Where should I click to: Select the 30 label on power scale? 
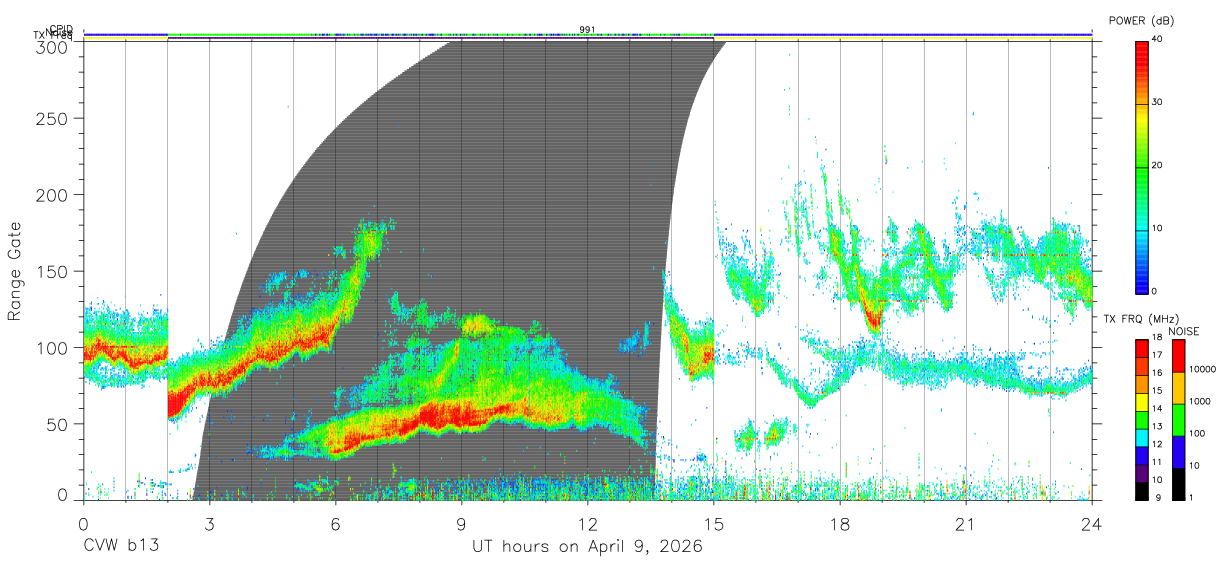pos(1156,103)
